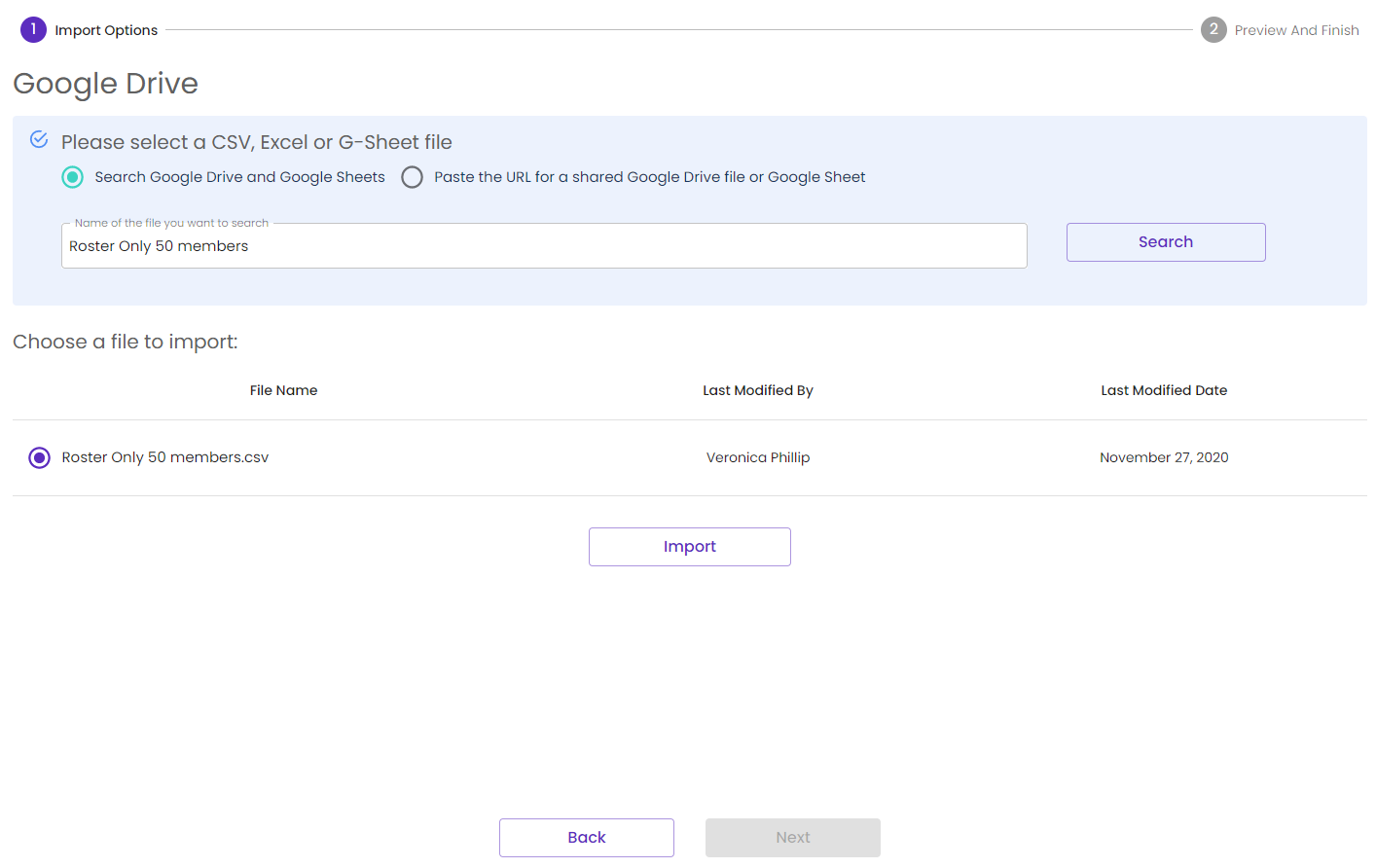Select the Roster Only 50 members.csv radio button
1376x868 pixels.
pos(39,457)
